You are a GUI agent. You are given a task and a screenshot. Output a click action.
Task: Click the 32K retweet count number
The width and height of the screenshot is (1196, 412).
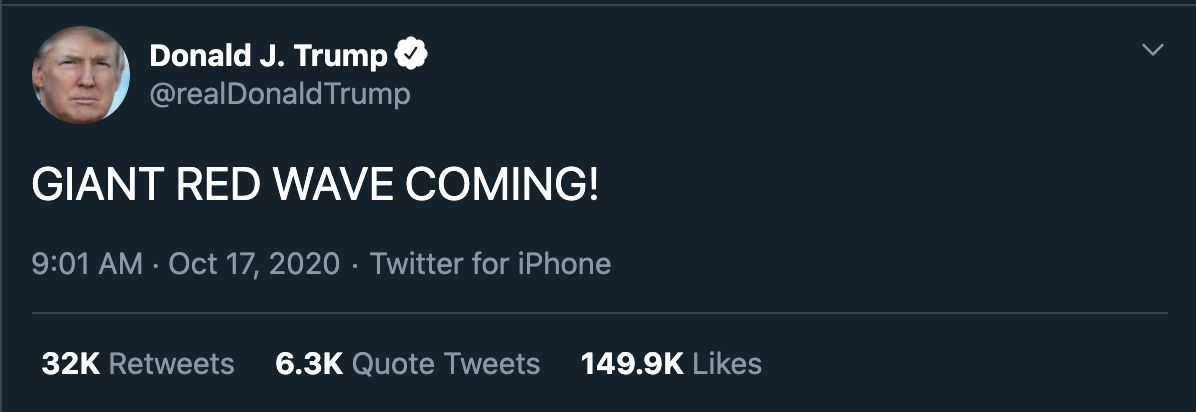[x=70, y=364]
